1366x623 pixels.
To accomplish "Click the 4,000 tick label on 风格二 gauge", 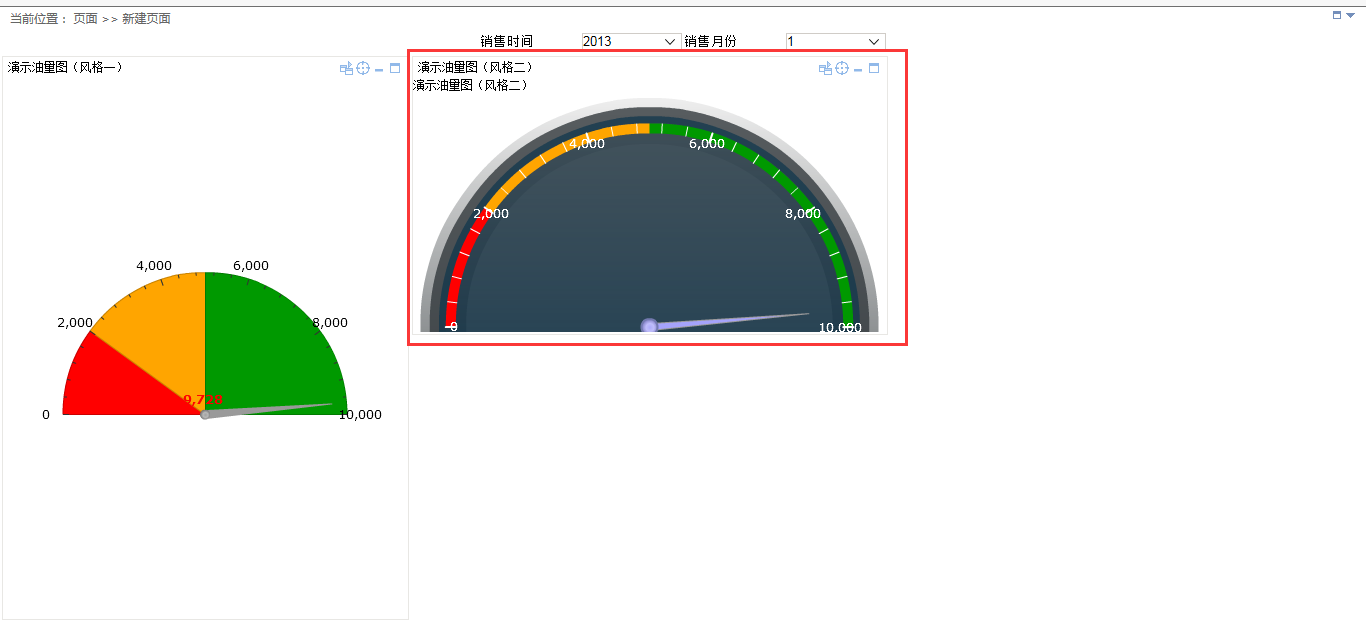I will click(x=587, y=144).
